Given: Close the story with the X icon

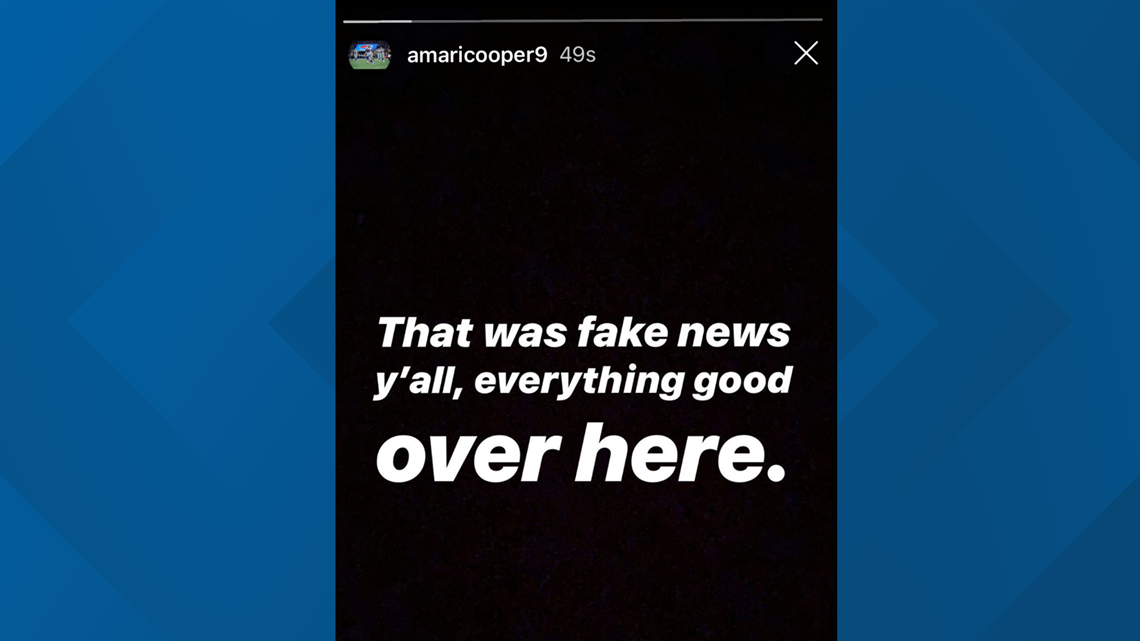Looking at the screenshot, I should (x=806, y=53).
